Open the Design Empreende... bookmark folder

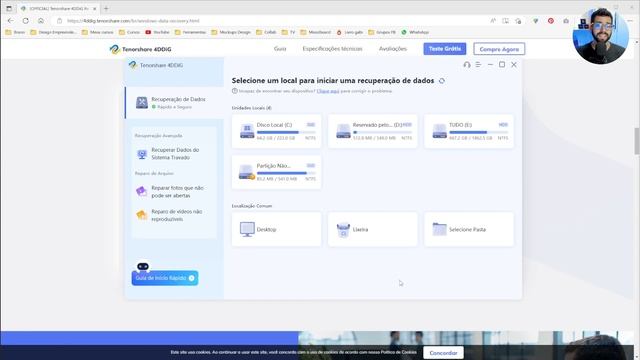53,32
